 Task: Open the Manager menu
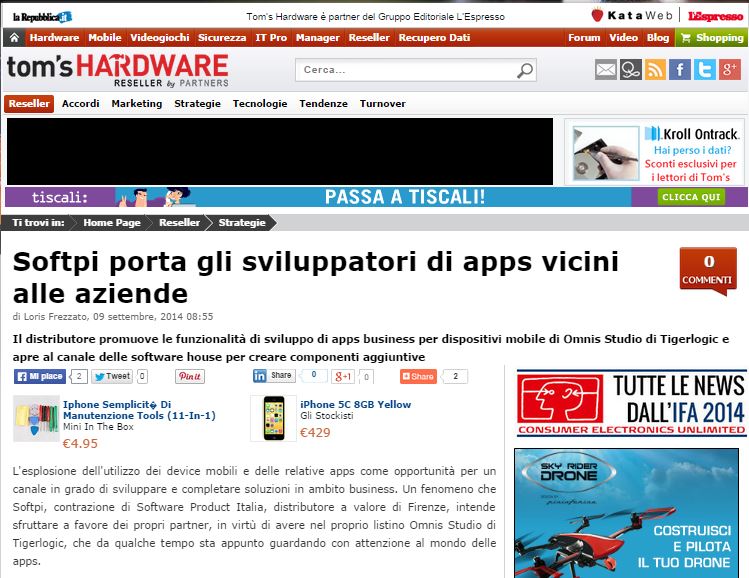pos(317,38)
